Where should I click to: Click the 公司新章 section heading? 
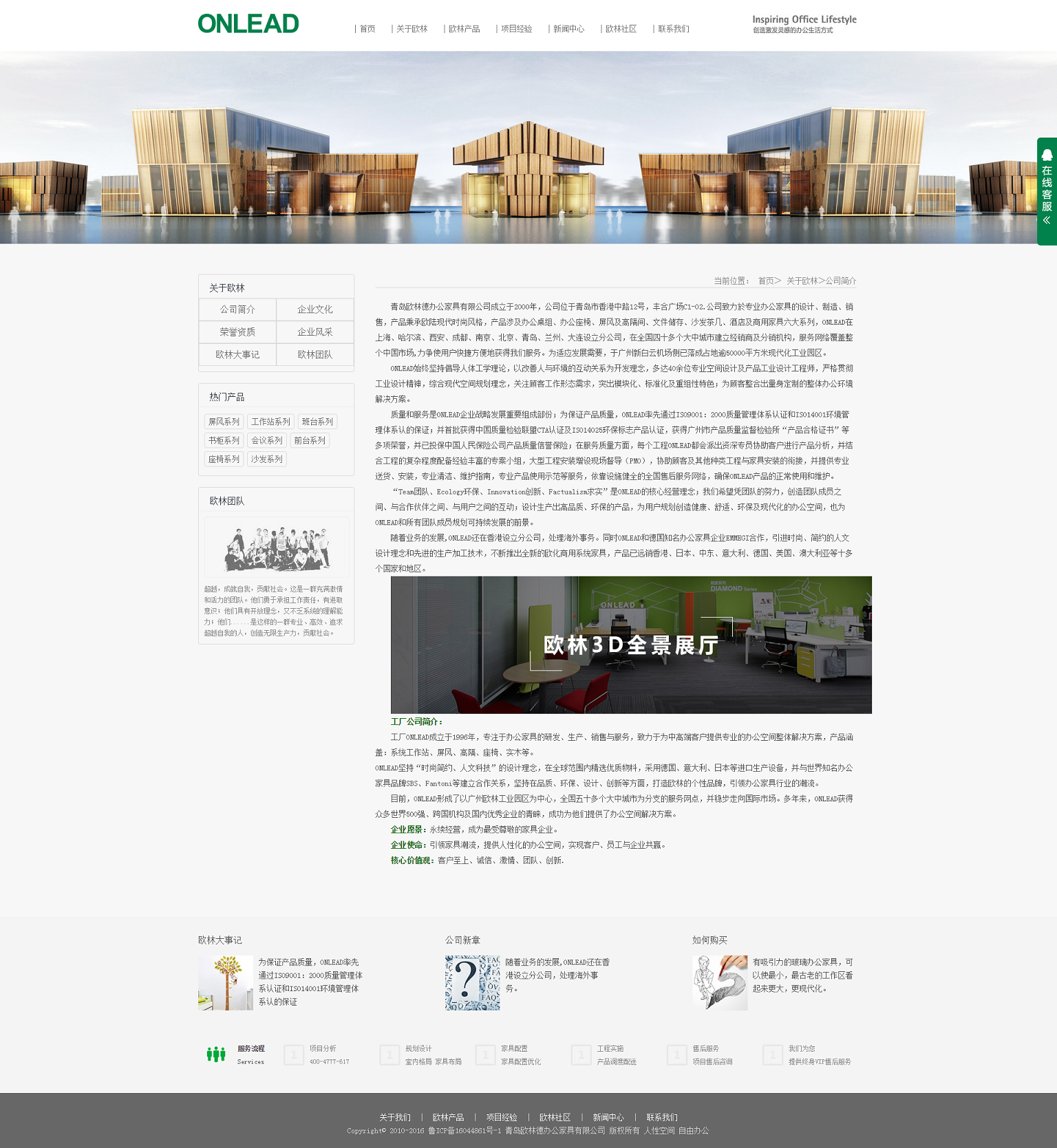tap(463, 940)
